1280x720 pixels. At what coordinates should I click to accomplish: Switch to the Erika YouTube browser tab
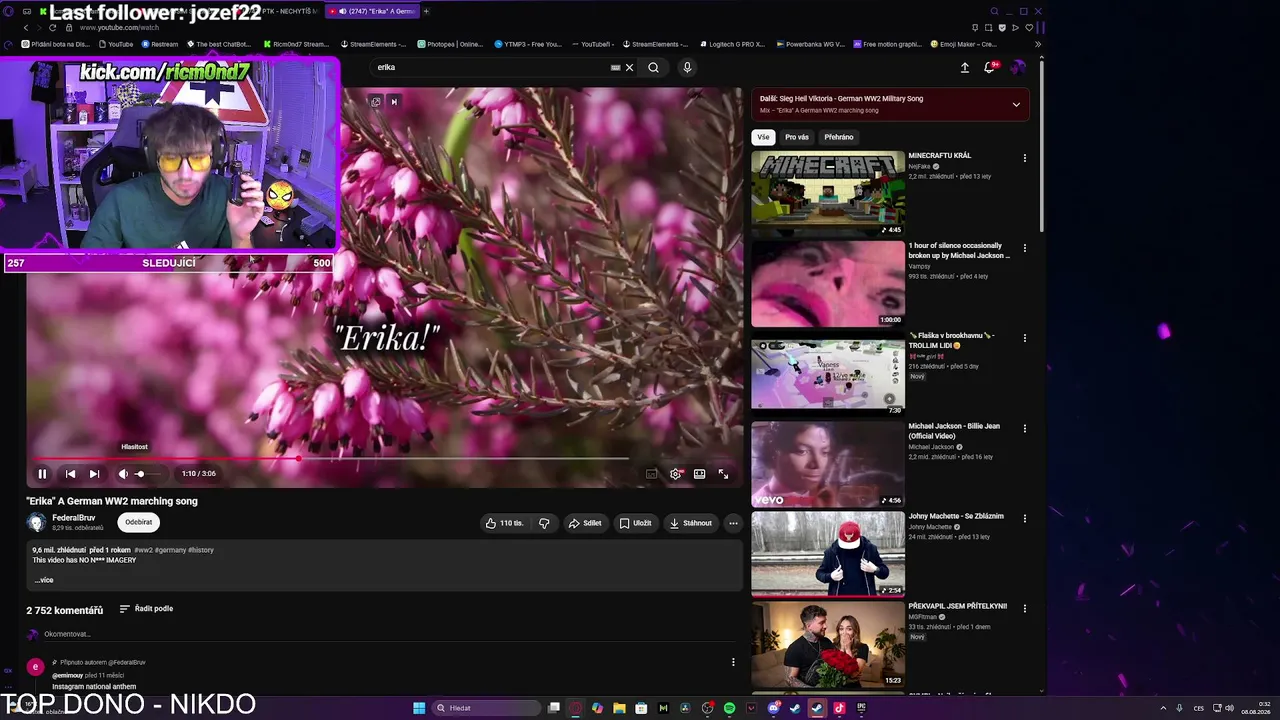point(374,11)
